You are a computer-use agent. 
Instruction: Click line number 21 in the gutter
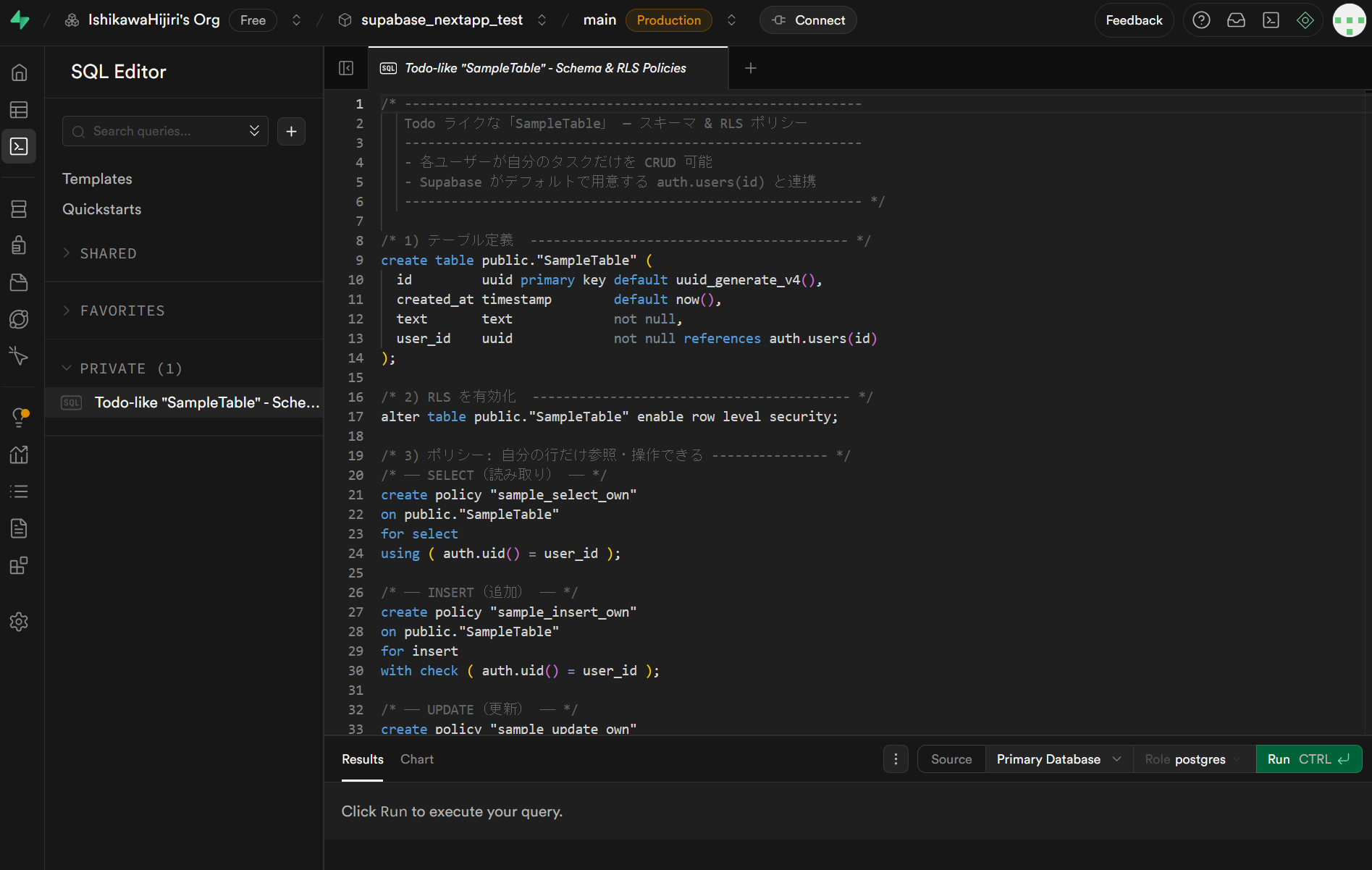click(x=355, y=495)
